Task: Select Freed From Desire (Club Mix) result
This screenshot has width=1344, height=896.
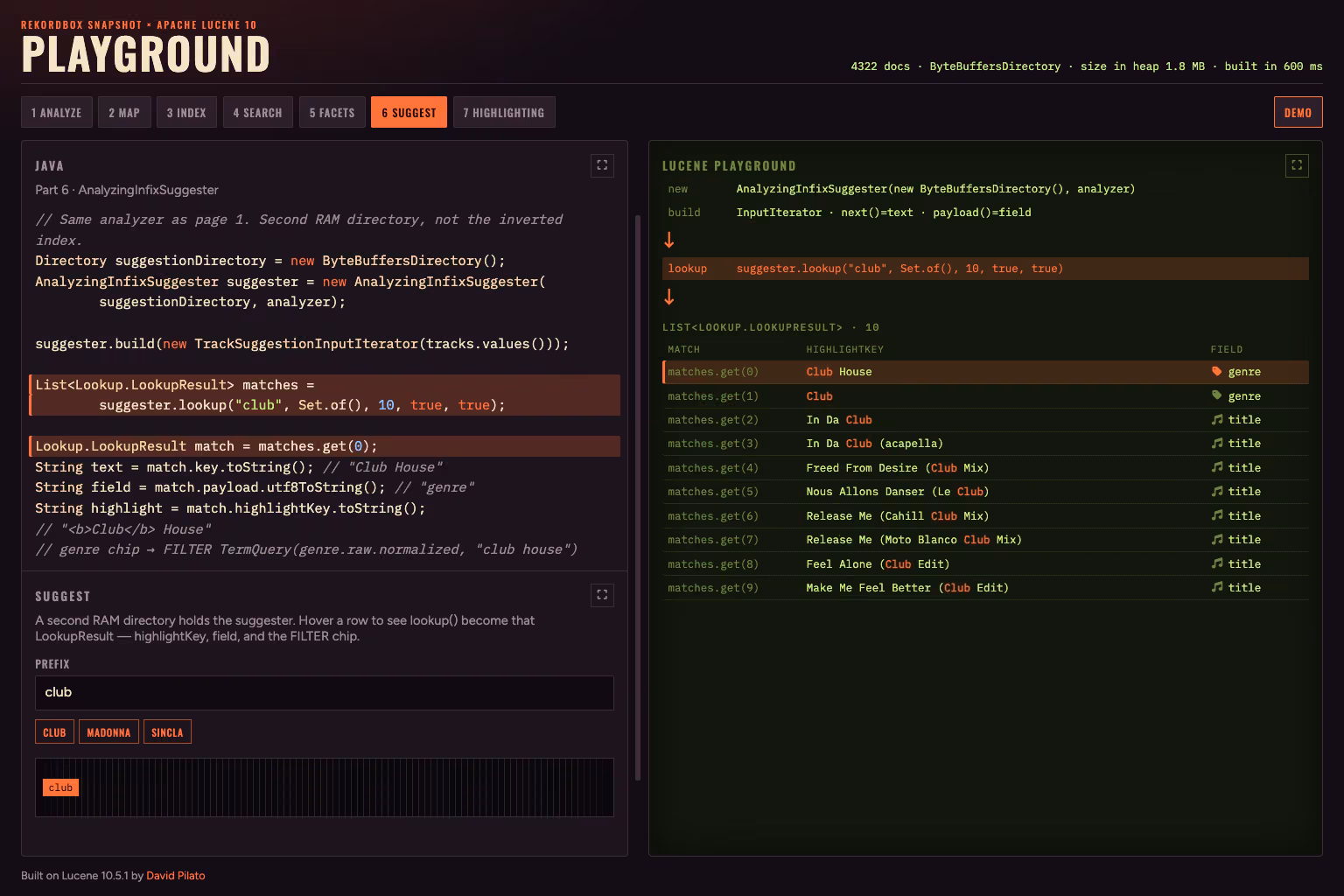Action: click(x=985, y=467)
